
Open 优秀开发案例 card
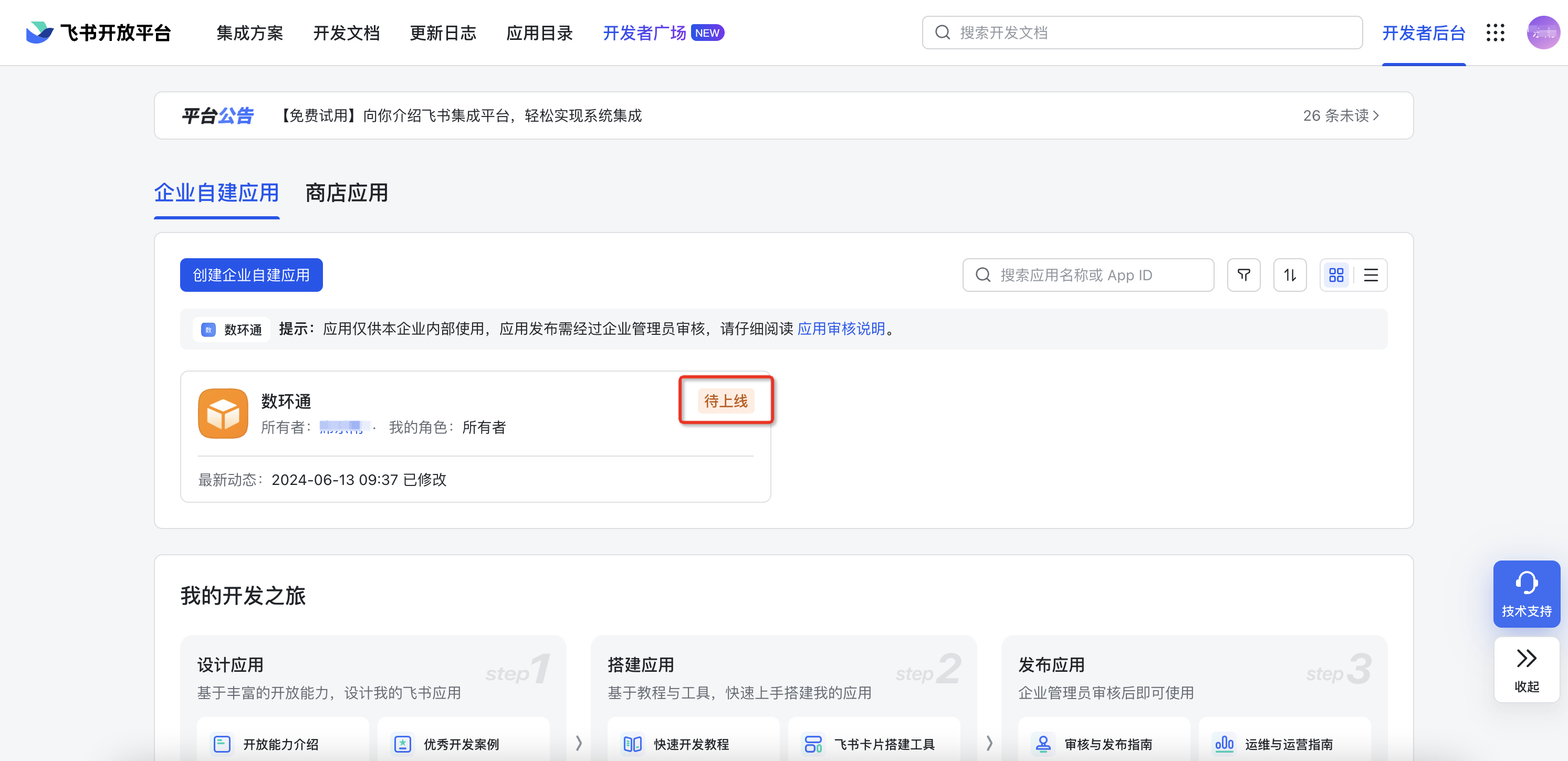[463, 738]
